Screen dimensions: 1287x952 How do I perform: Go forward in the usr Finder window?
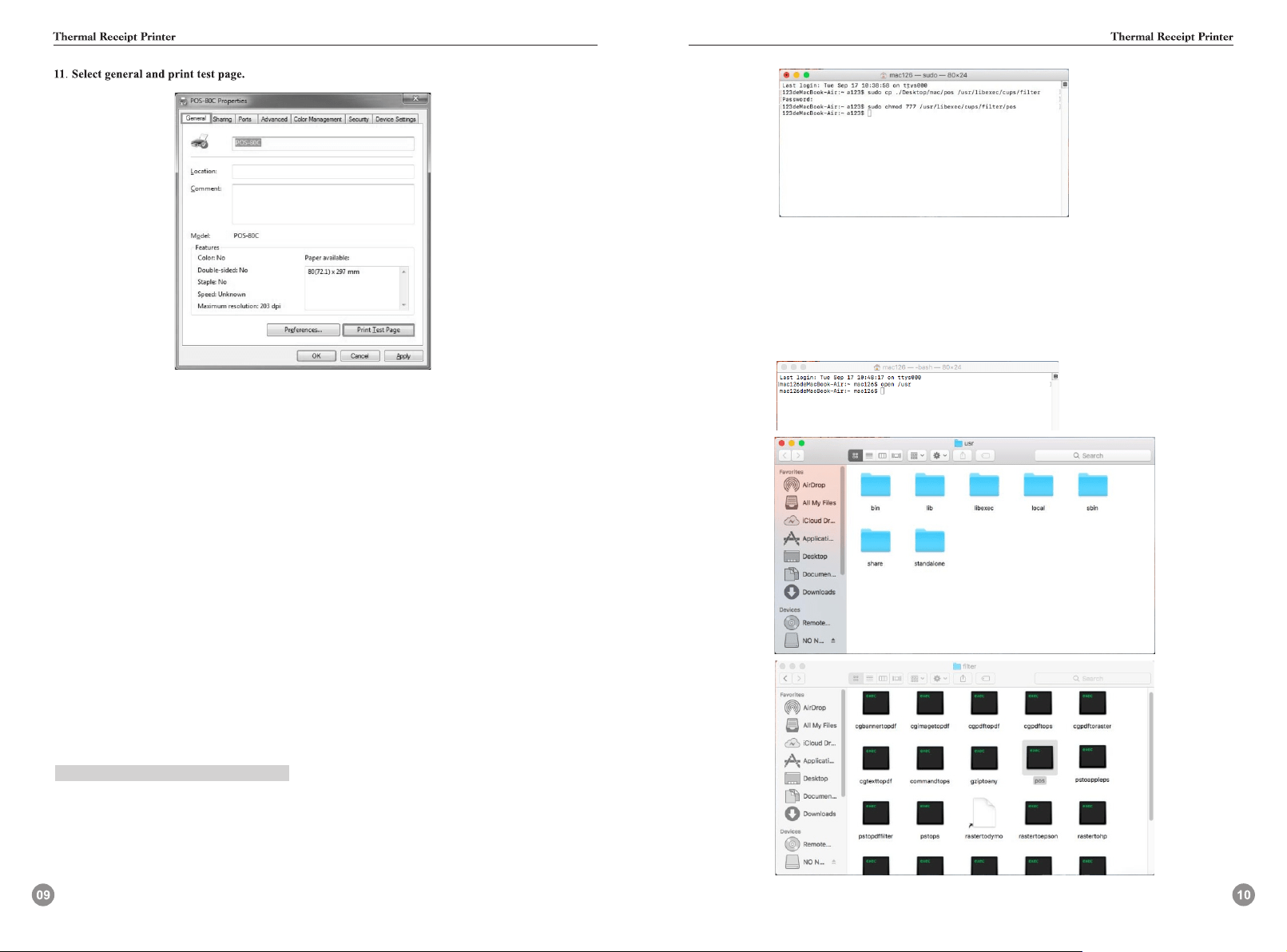point(798,455)
